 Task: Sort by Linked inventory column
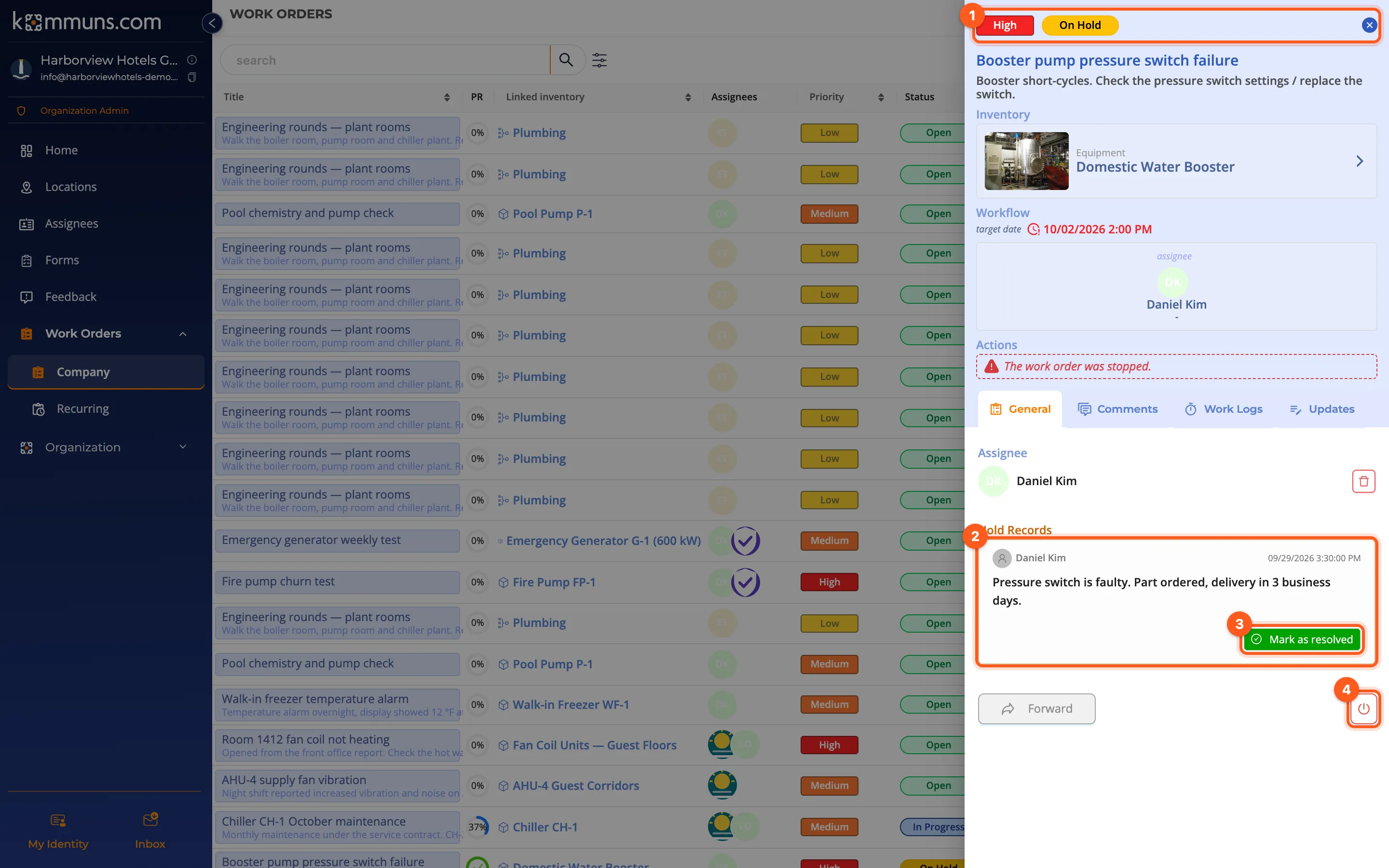point(688,97)
